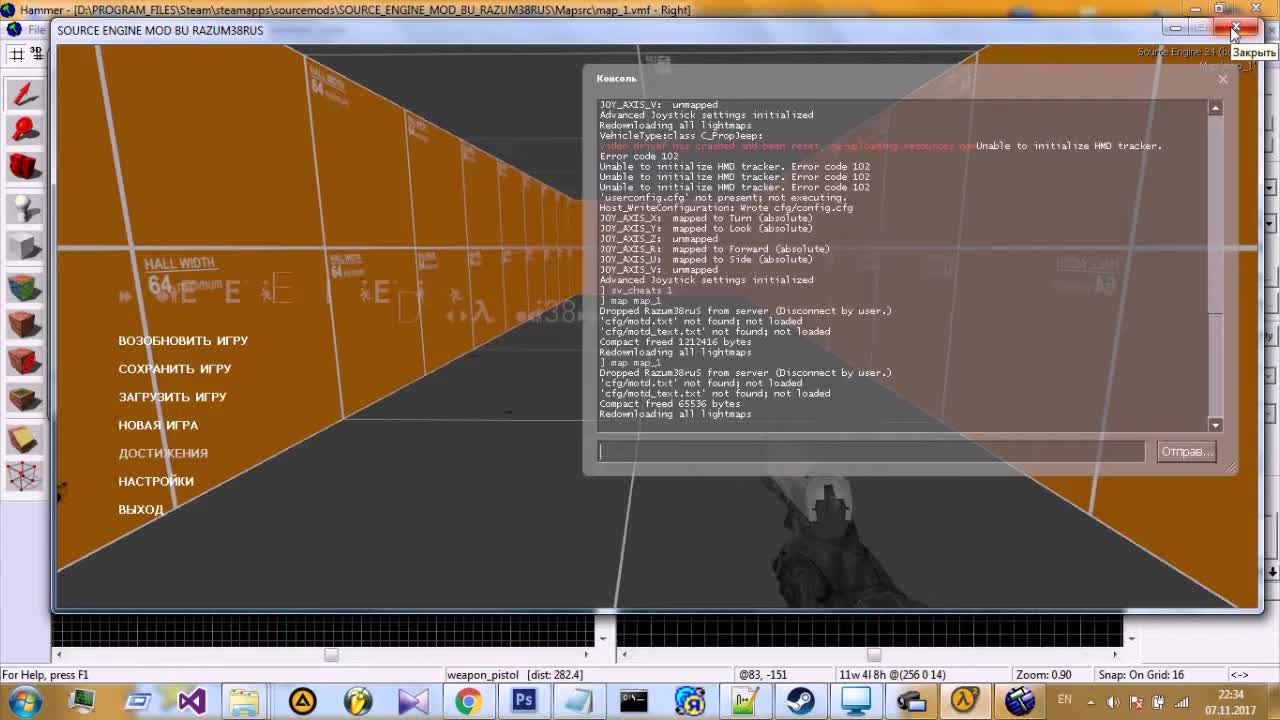Image resolution: width=1280 pixels, height=720 pixels.
Task: Open the File menu in Hammer
Action: point(35,30)
